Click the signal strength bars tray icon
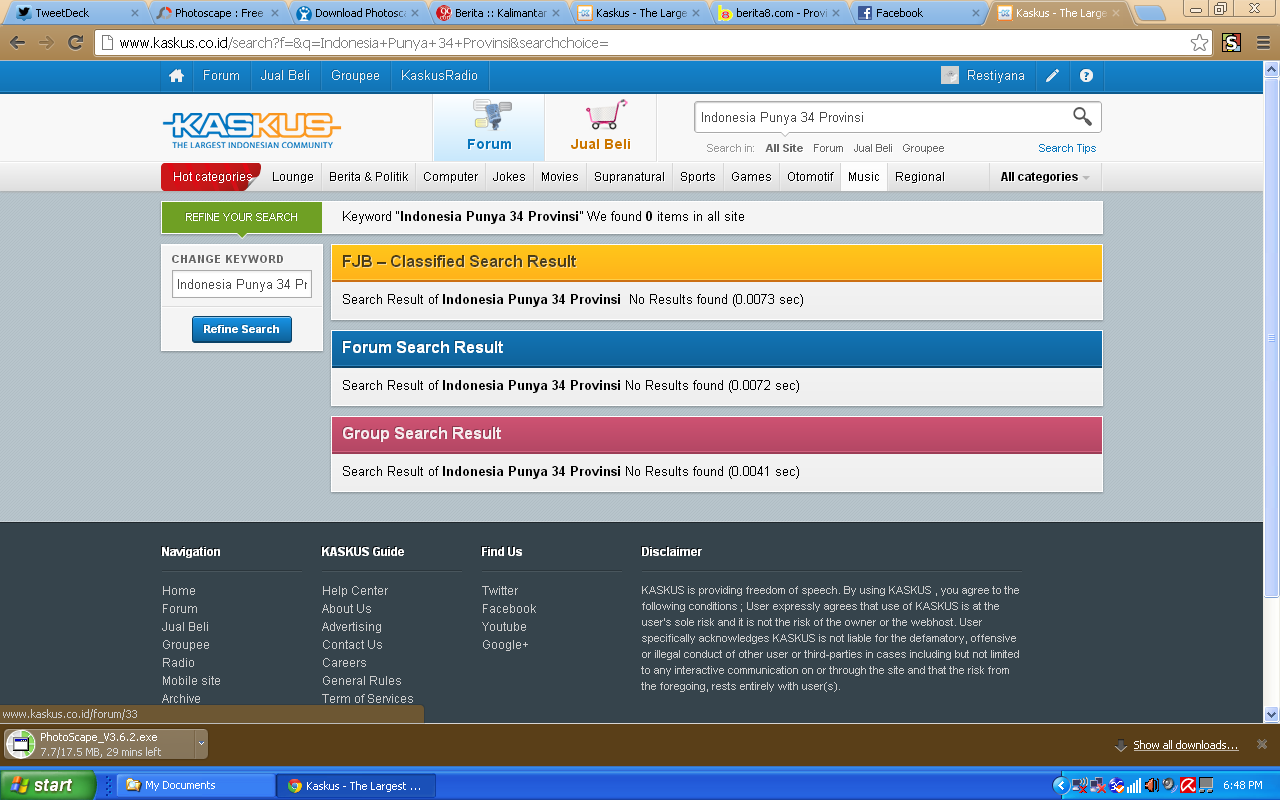The image size is (1280, 800). [x=1134, y=785]
